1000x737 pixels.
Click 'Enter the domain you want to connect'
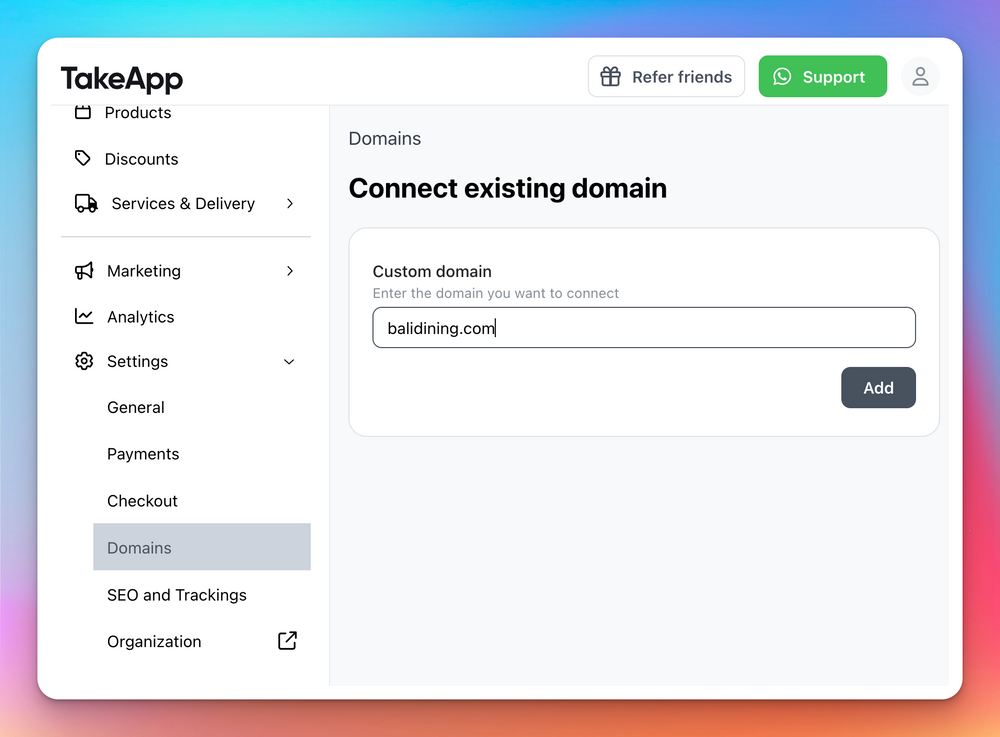(x=496, y=293)
